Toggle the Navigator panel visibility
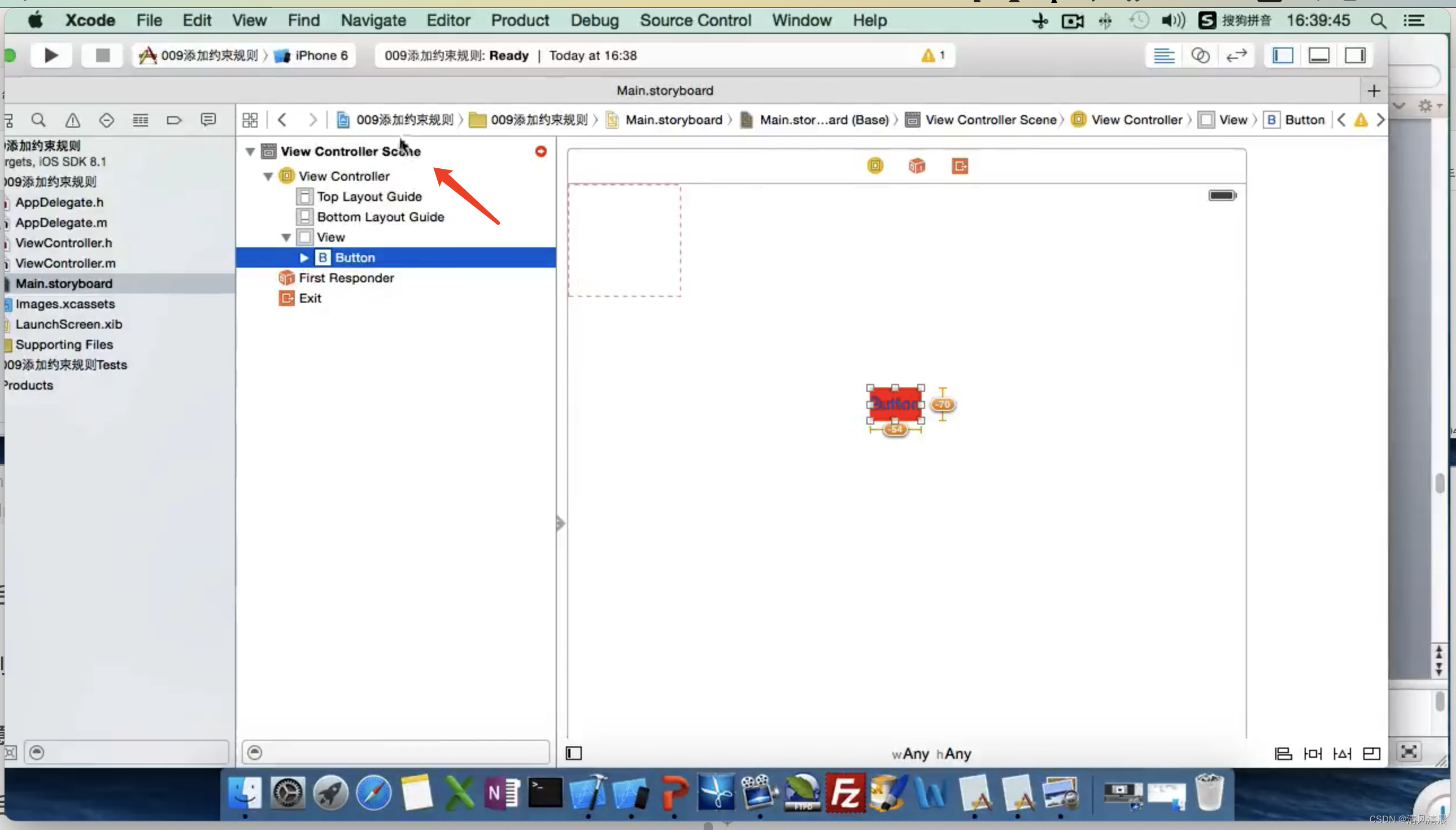The image size is (1456, 830). tap(1283, 55)
